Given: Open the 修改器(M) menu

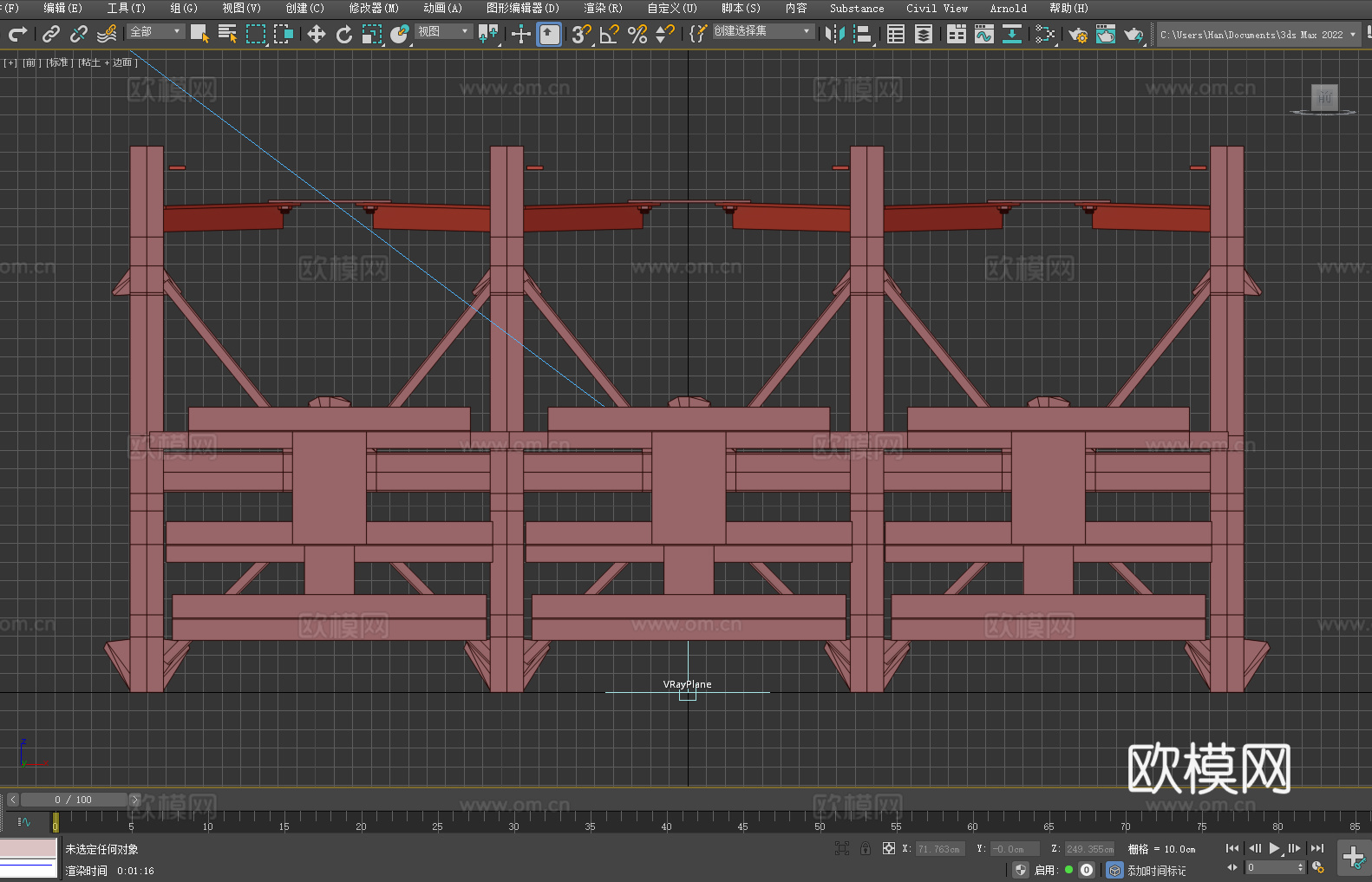Looking at the screenshot, I should 374,8.
